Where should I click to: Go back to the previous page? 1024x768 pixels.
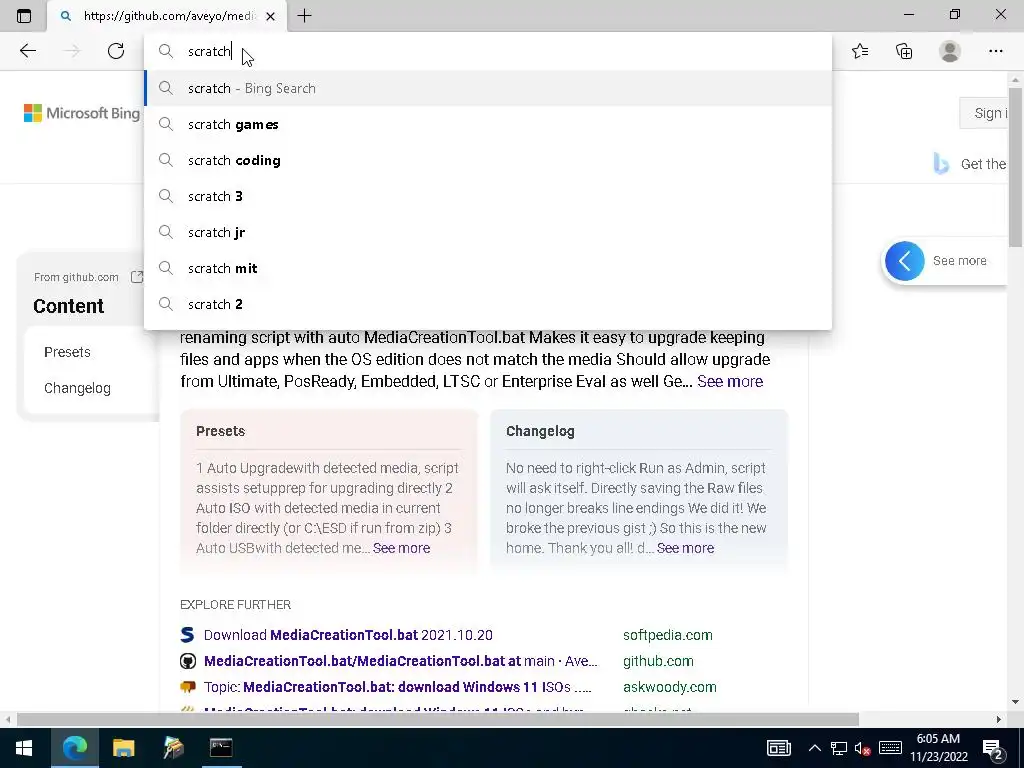point(27,51)
